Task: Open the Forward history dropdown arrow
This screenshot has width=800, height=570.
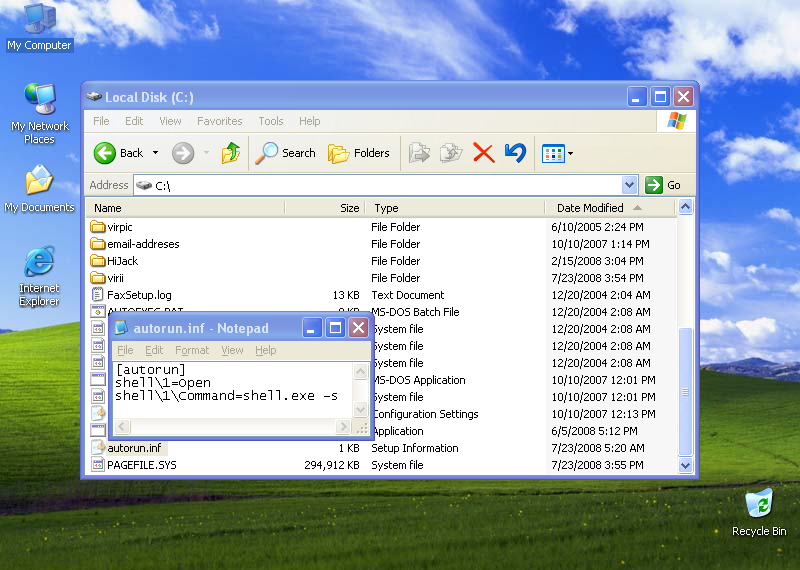Action: (x=206, y=153)
